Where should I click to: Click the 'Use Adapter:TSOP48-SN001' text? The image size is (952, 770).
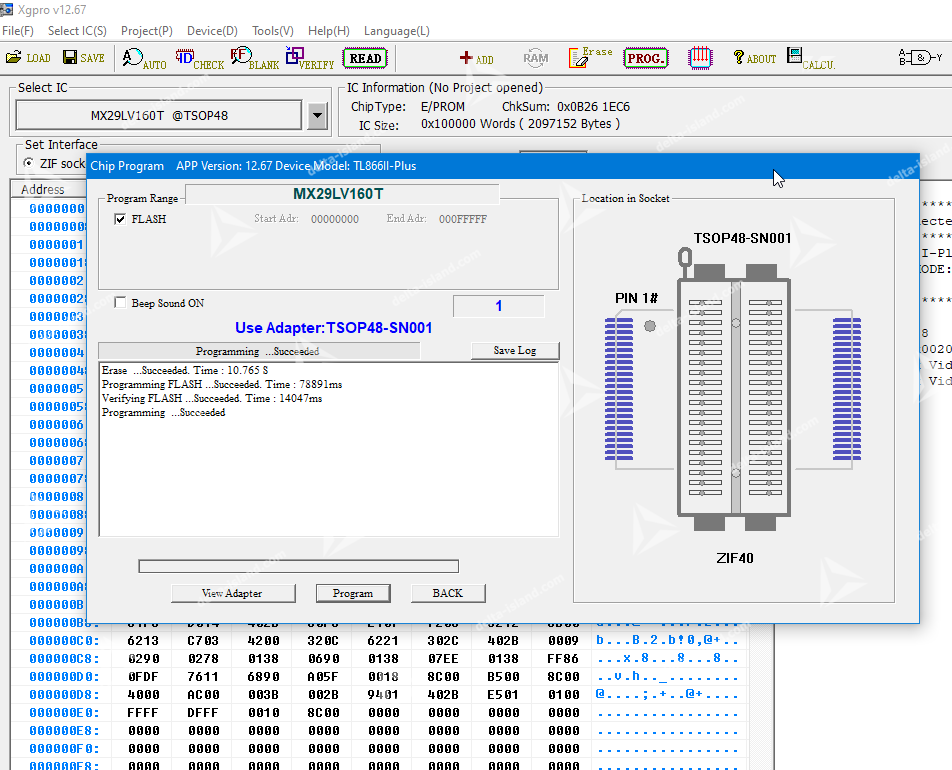(x=333, y=328)
